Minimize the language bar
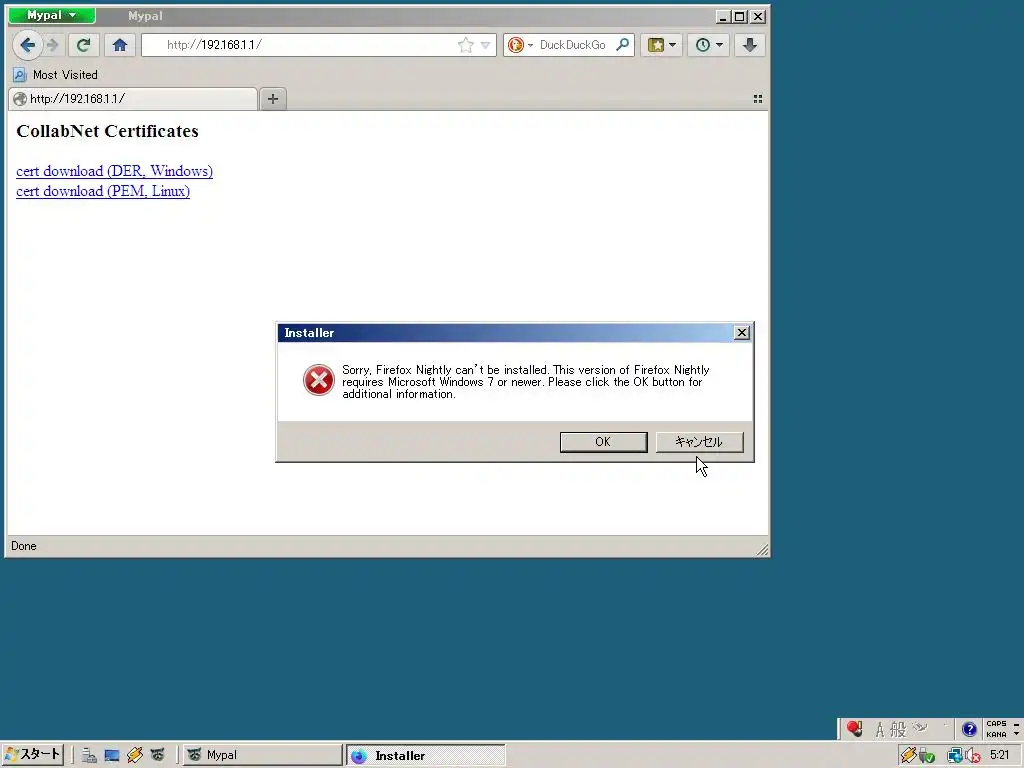This screenshot has width=1024, height=768. (1016, 724)
